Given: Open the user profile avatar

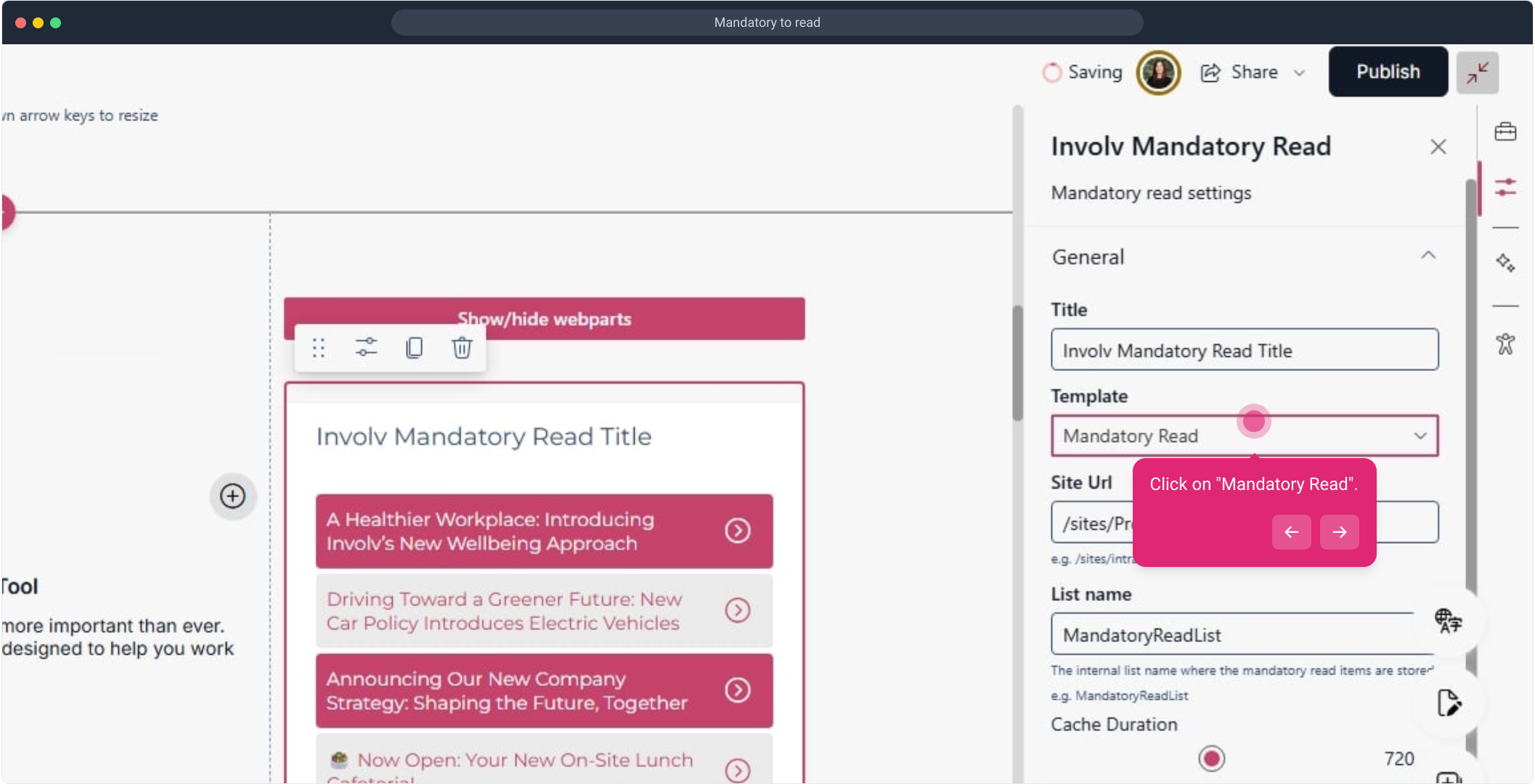Looking at the screenshot, I should pos(1158,73).
